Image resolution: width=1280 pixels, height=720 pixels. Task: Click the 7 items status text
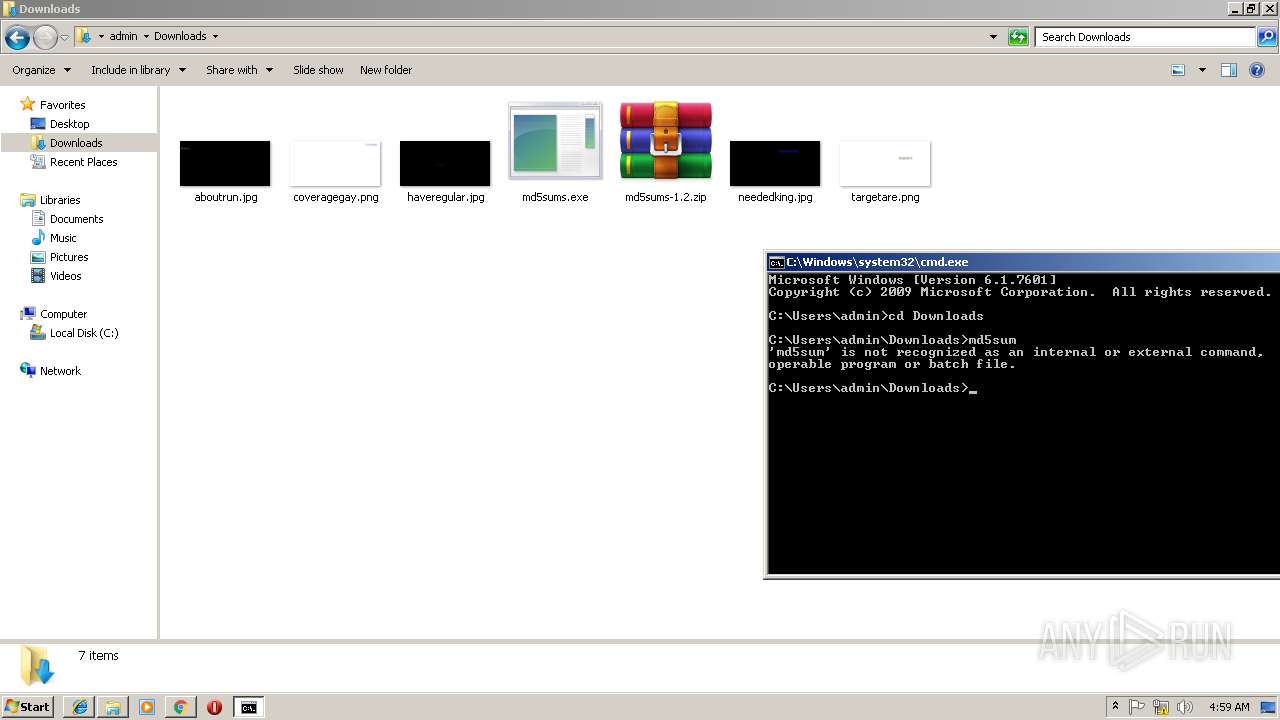coord(98,656)
